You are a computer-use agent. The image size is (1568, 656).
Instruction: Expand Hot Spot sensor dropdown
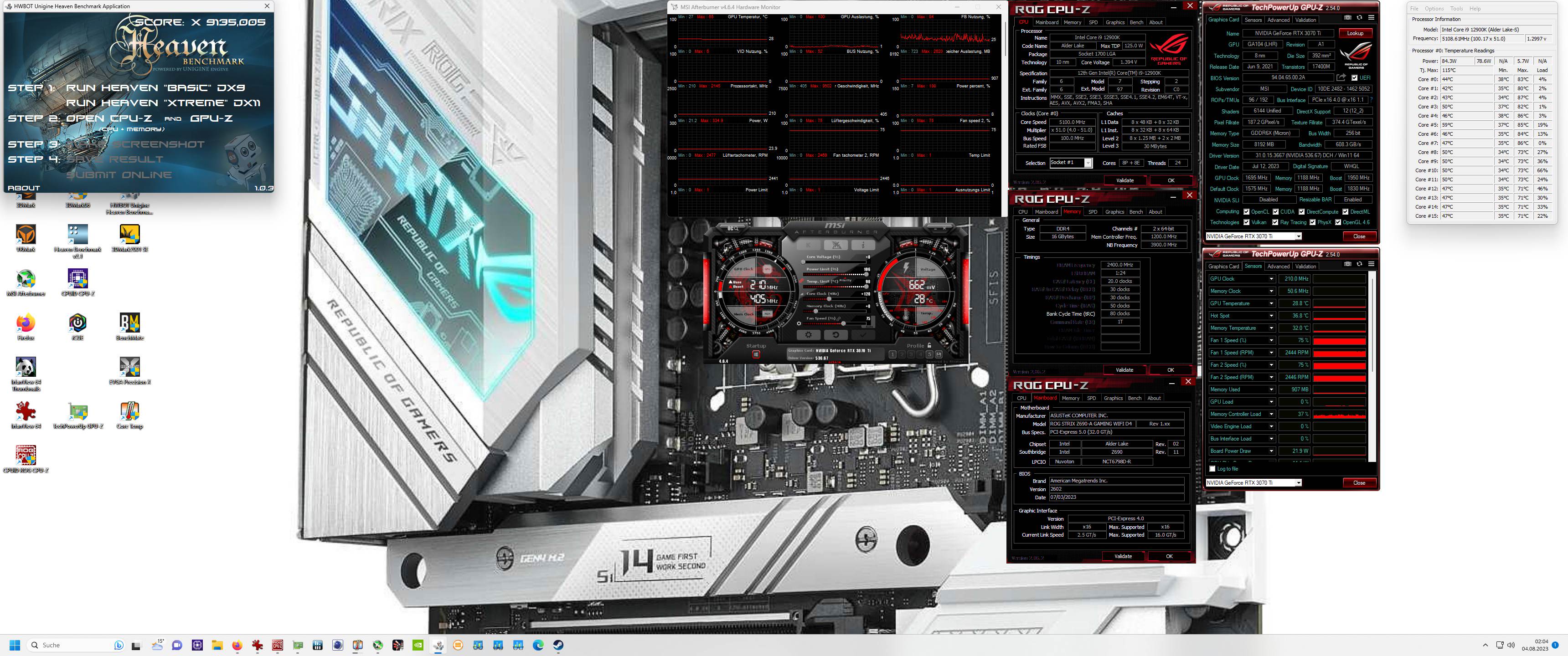pyautogui.click(x=1271, y=316)
